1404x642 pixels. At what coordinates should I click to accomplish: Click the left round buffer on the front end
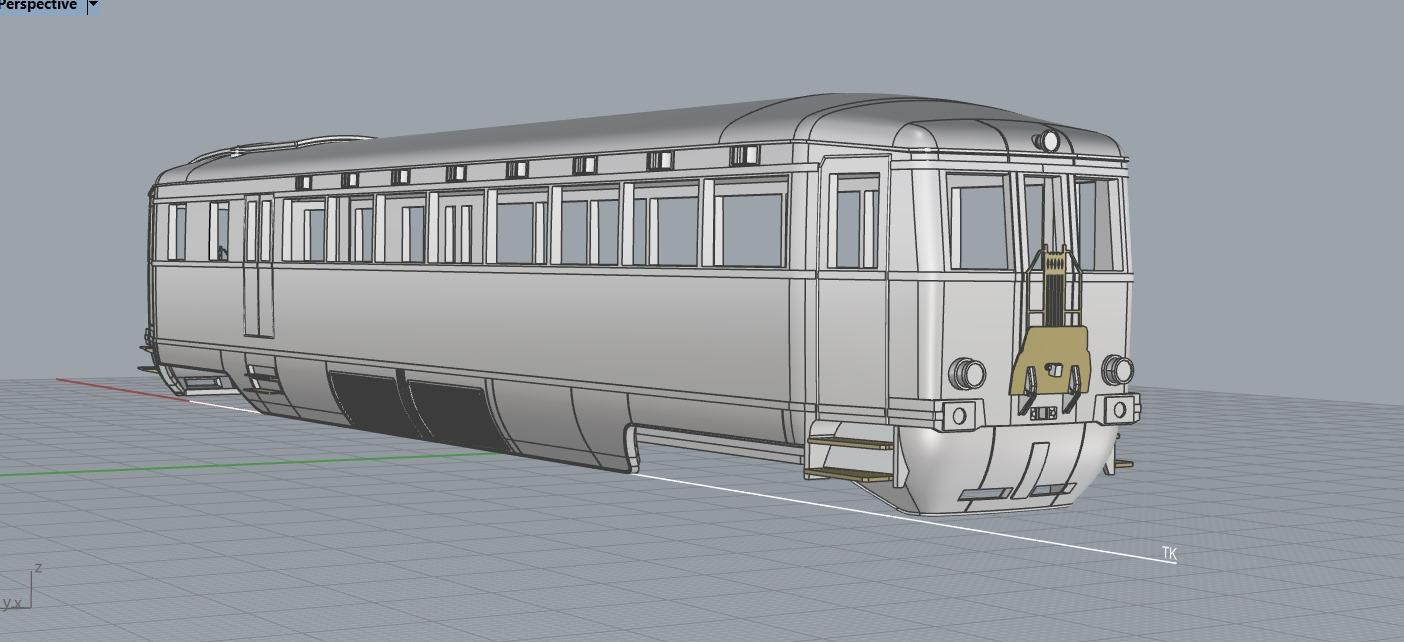[967, 374]
